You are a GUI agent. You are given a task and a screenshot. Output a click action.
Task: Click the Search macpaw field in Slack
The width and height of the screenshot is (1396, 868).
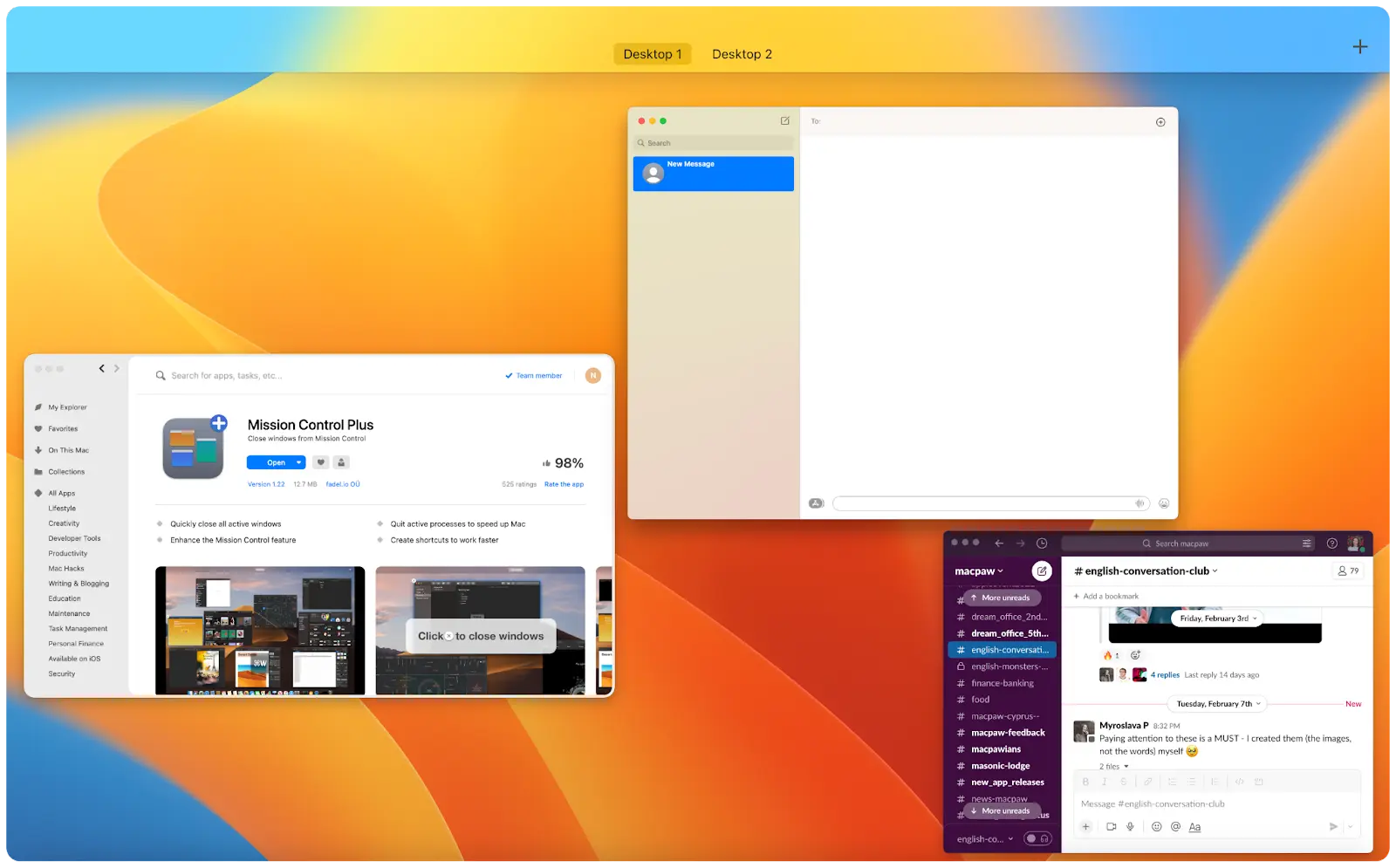(1187, 543)
